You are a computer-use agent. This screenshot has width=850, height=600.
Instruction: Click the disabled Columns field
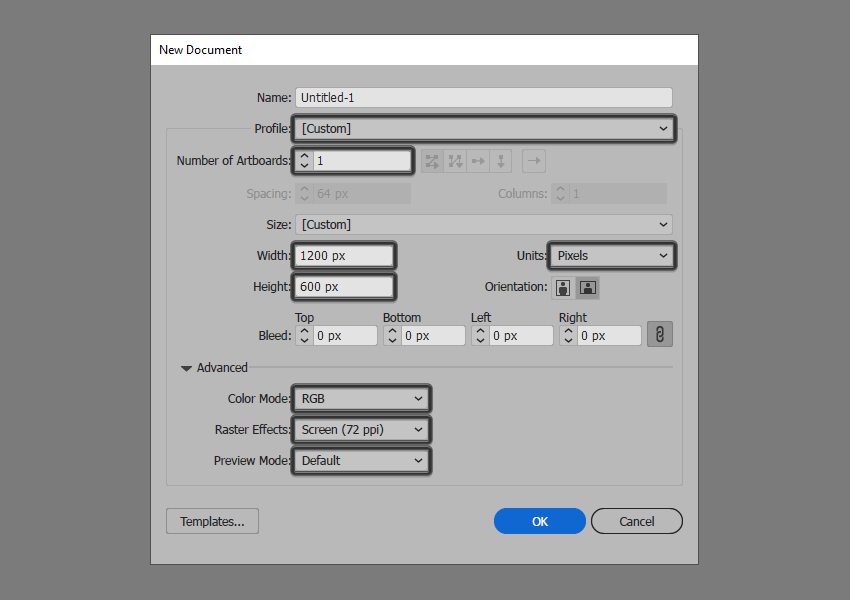coord(609,193)
